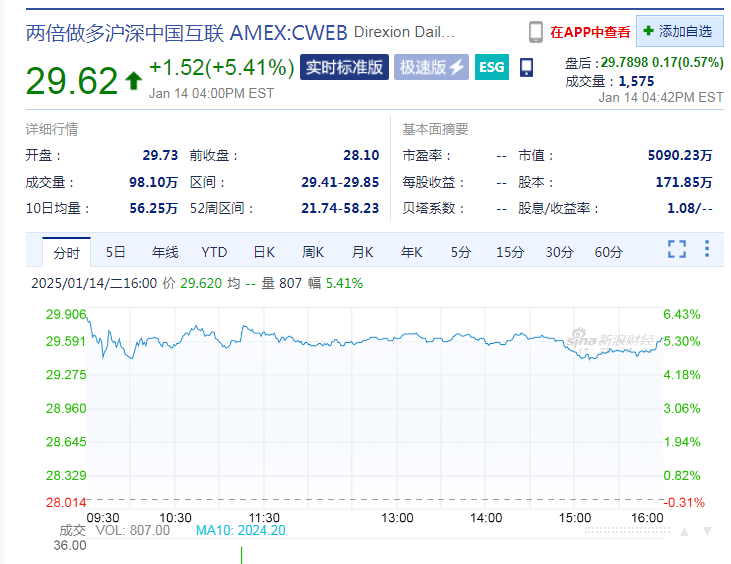Select the 5日 chart tab
Viewport: 731px width, 564px height.
(x=115, y=252)
